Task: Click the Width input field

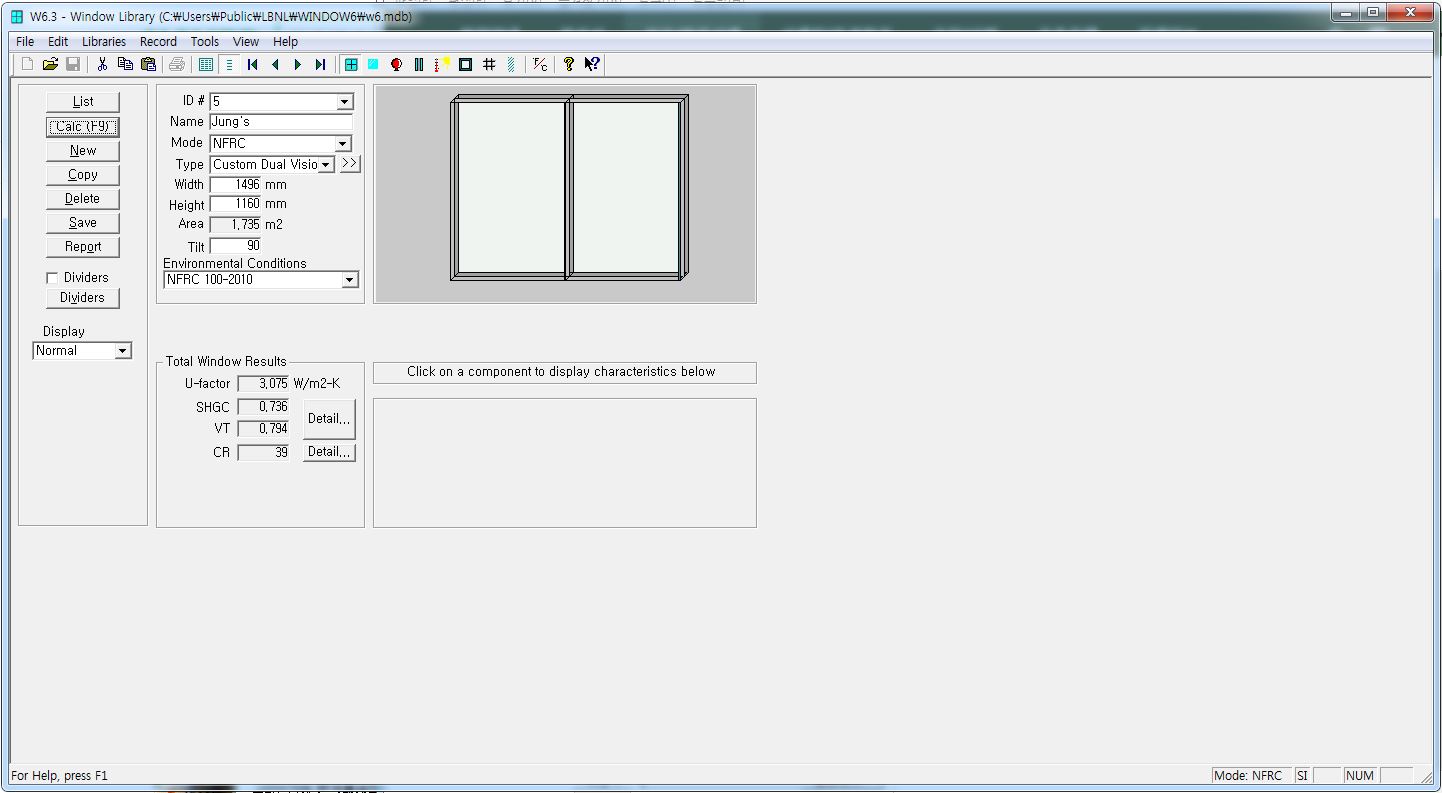Action: click(236, 185)
